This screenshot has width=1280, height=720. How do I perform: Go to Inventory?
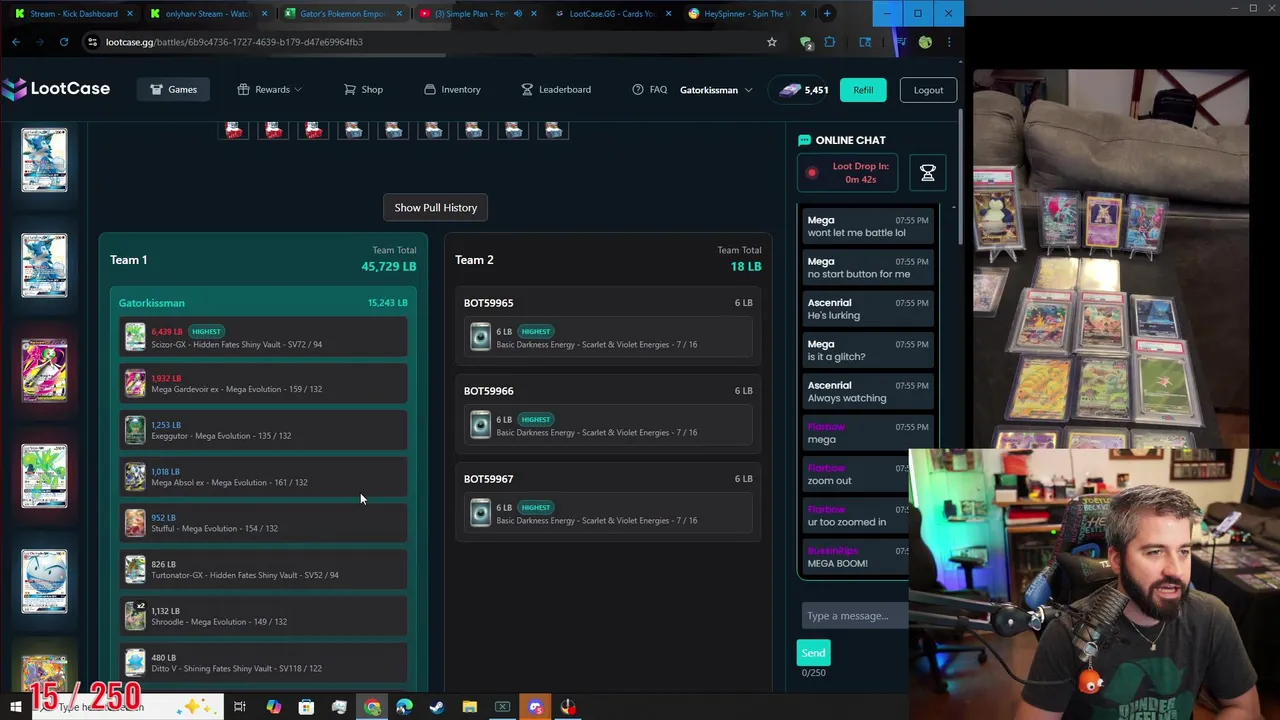(x=452, y=89)
